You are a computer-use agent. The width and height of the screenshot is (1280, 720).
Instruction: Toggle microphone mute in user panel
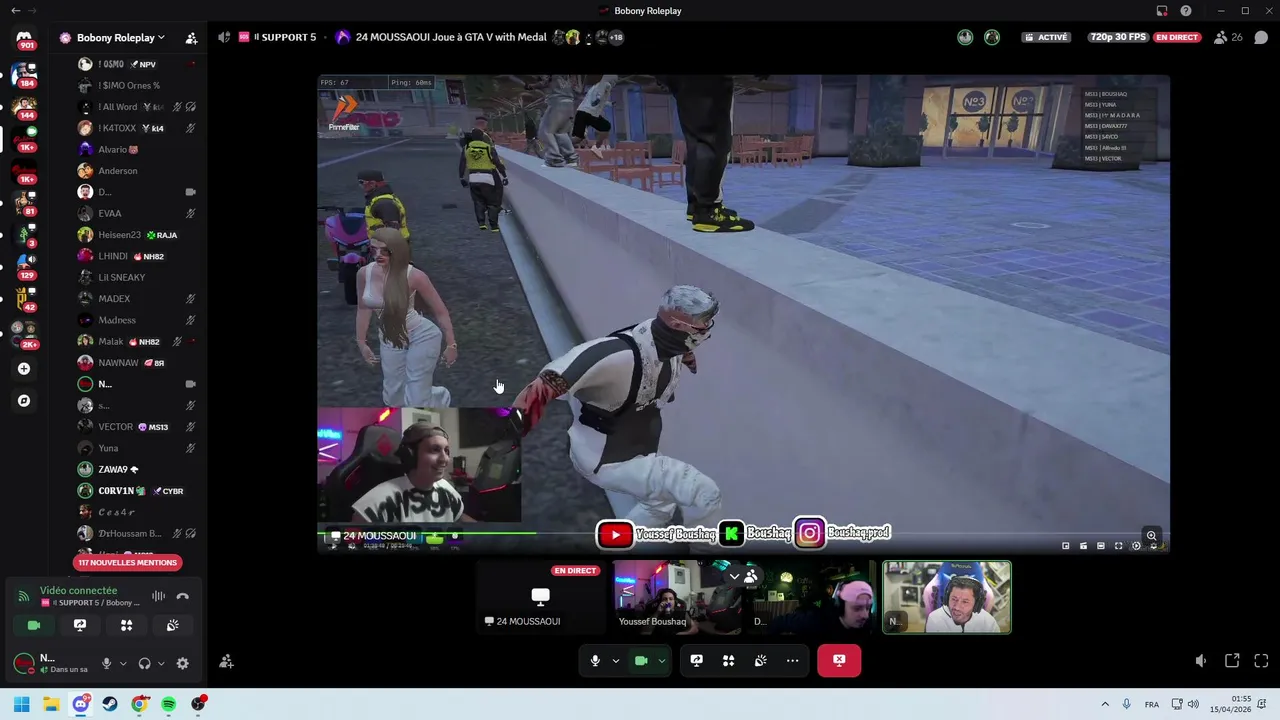[106, 663]
